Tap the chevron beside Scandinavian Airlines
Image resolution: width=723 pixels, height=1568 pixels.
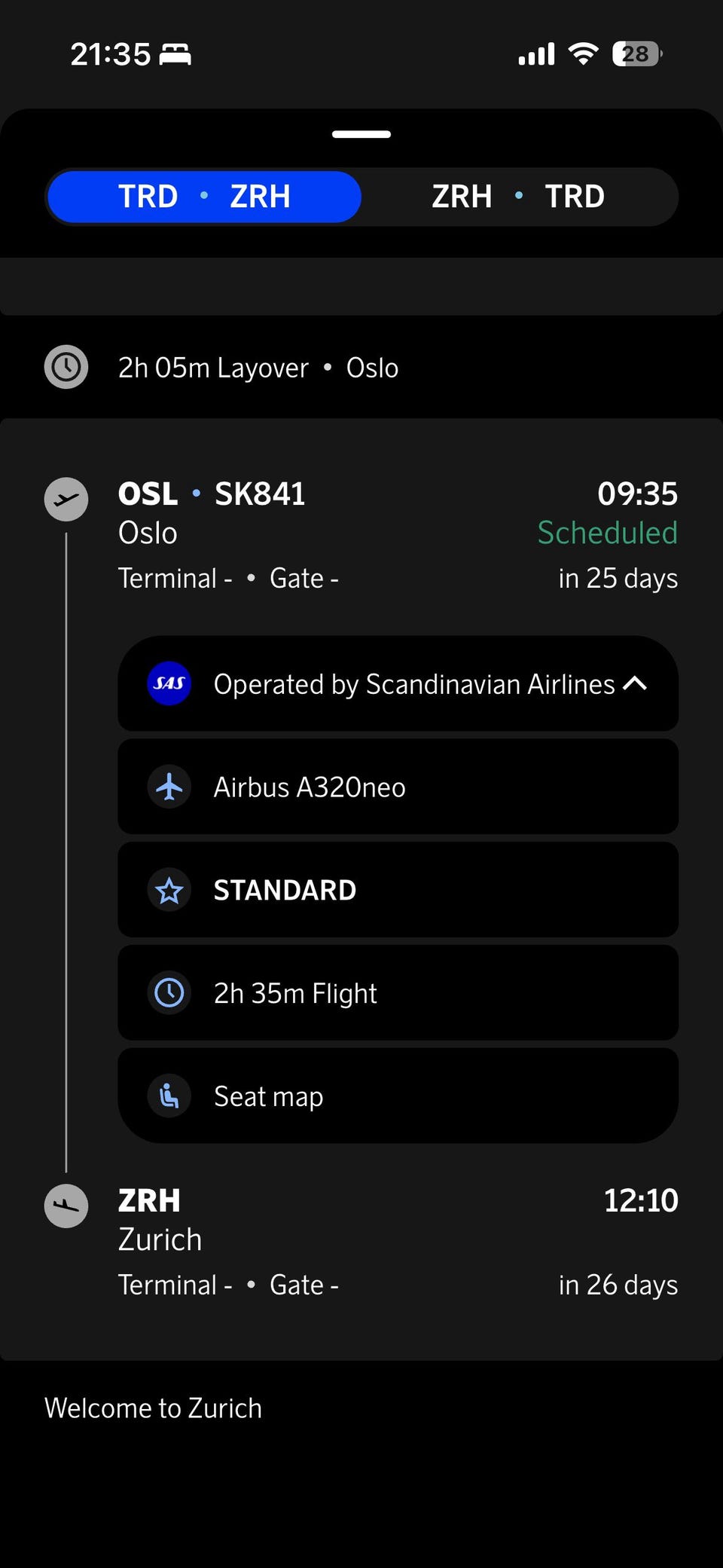tap(635, 683)
